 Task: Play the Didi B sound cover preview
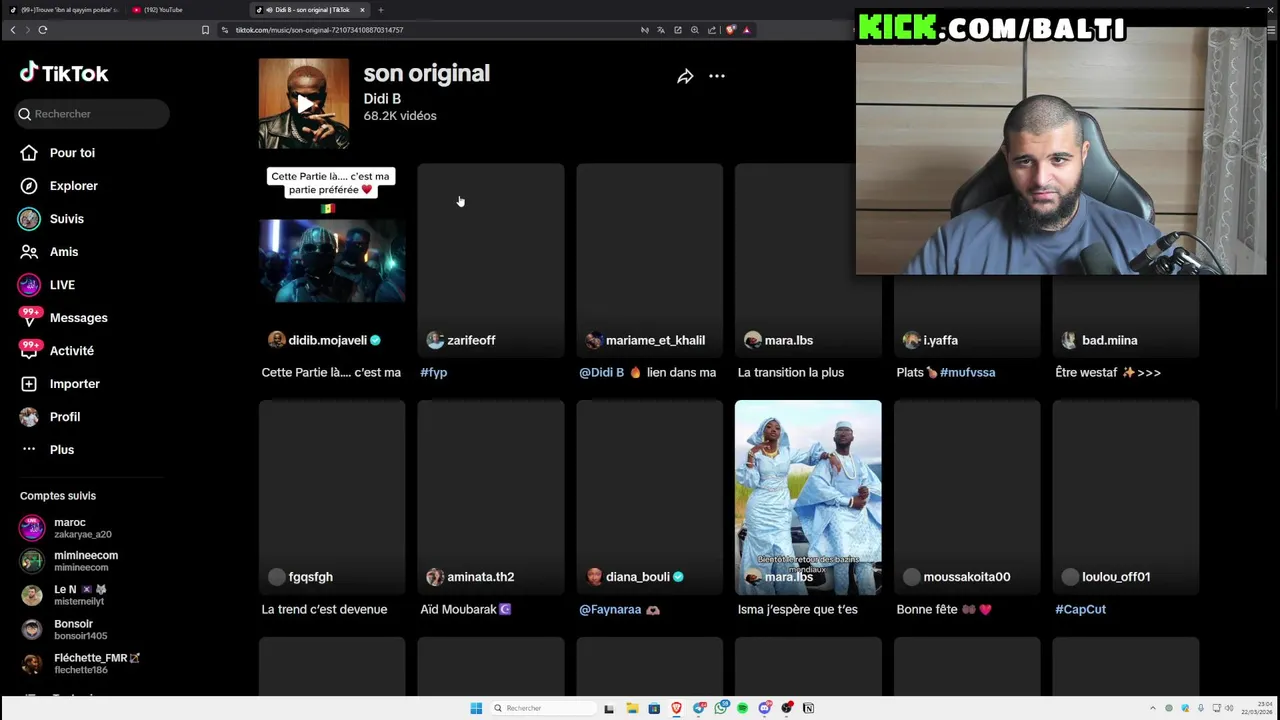point(304,104)
